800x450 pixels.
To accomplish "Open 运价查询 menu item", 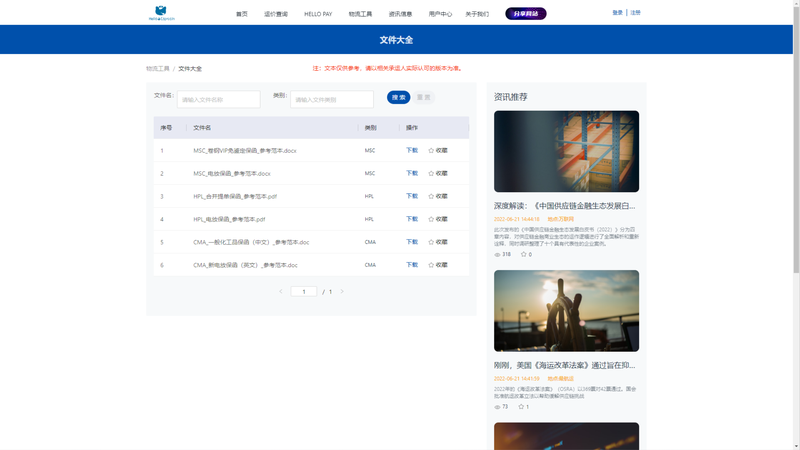I will point(276,14).
